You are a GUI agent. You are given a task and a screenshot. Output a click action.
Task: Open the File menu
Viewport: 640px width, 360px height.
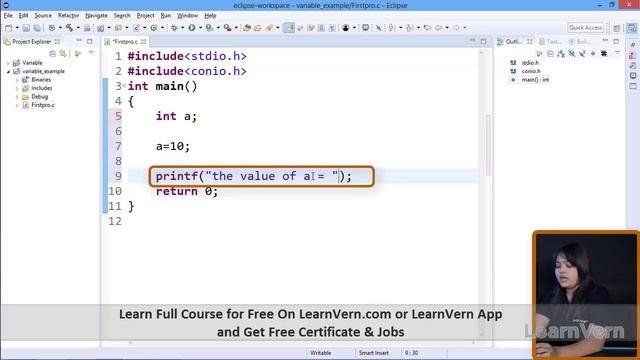[8, 16]
